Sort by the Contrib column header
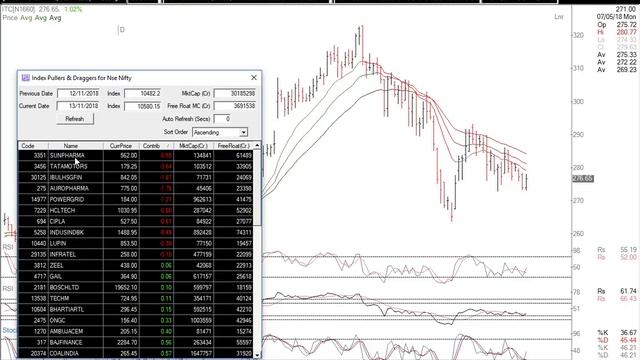This screenshot has height=360, width=640. point(156,146)
